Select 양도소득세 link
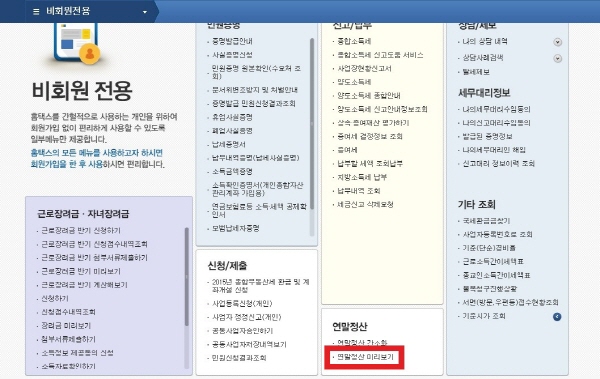This screenshot has height=379, width=600. point(354,82)
